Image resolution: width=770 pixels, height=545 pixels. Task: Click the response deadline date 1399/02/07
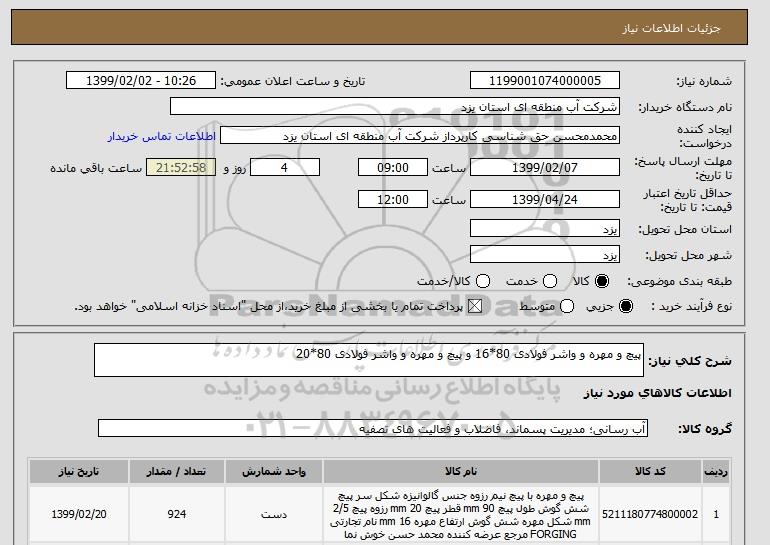tap(545, 167)
